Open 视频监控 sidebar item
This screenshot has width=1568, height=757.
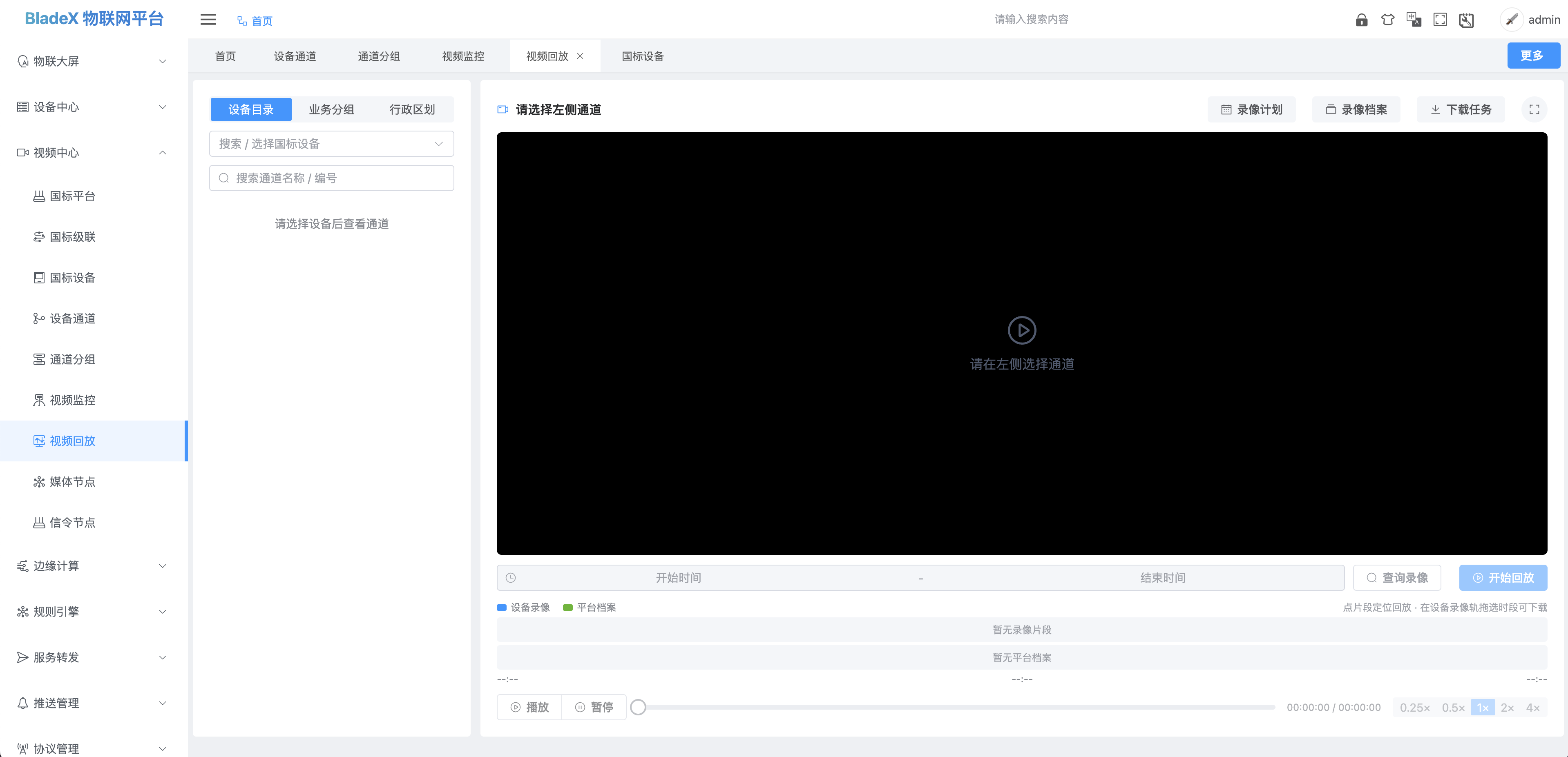click(x=93, y=400)
